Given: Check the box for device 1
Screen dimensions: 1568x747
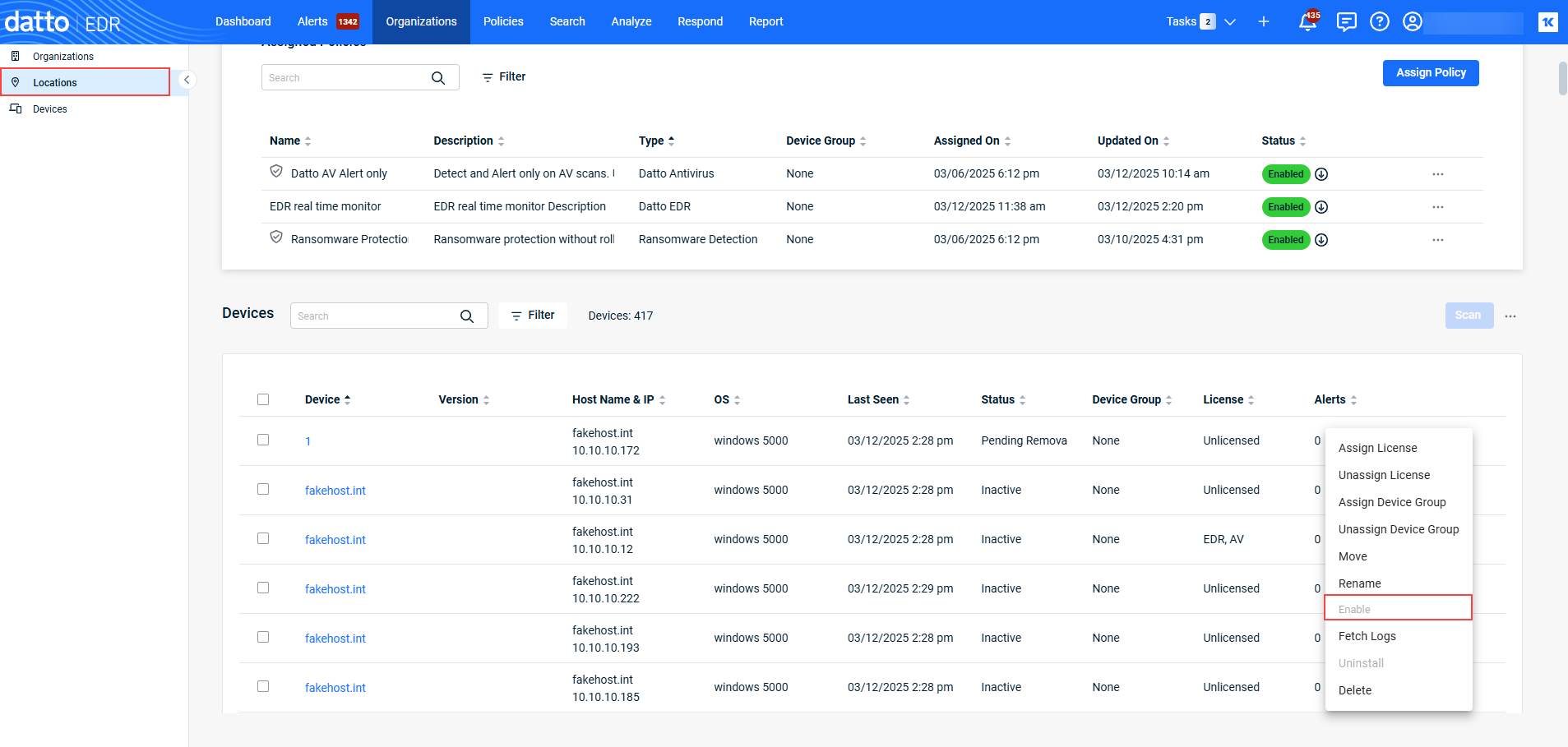Looking at the screenshot, I should pyautogui.click(x=263, y=440).
